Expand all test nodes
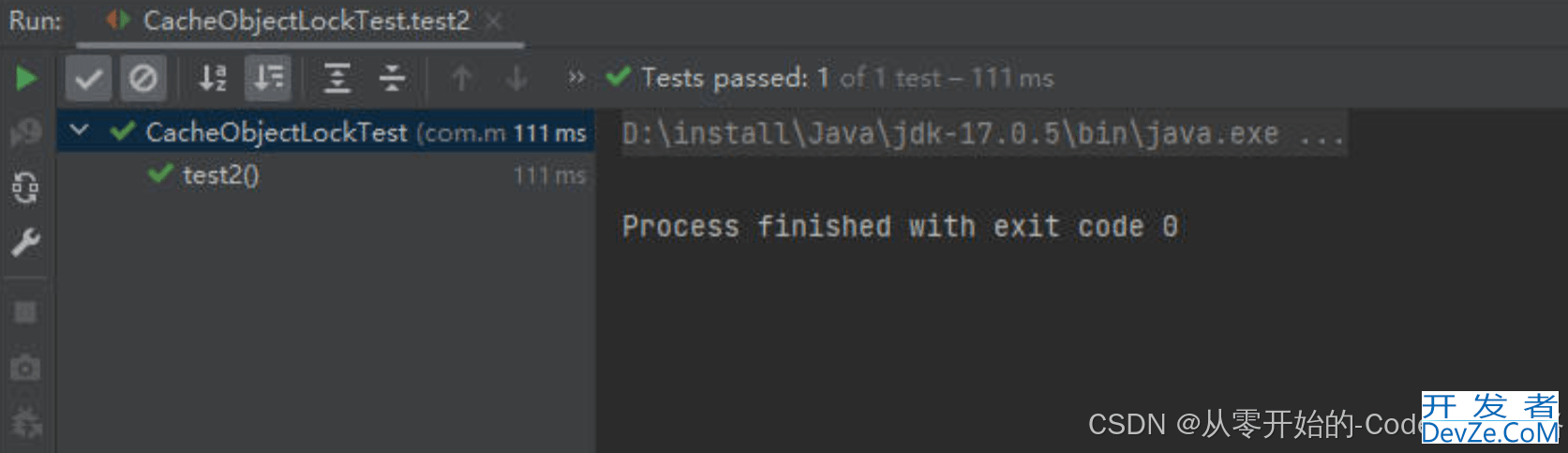 pos(337,78)
